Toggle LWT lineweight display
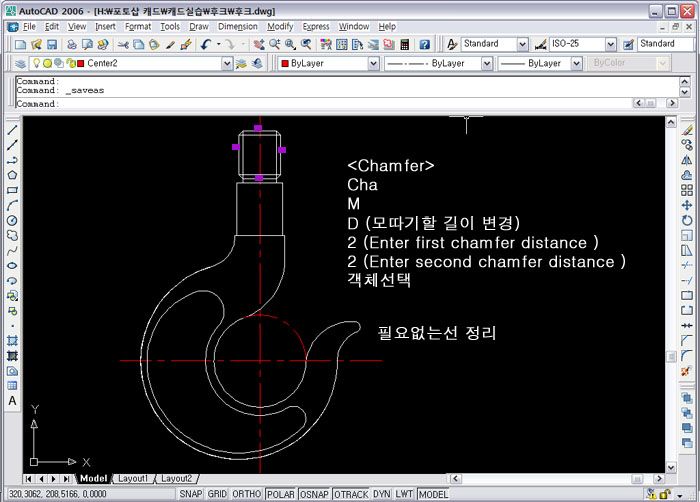 coord(404,494)
